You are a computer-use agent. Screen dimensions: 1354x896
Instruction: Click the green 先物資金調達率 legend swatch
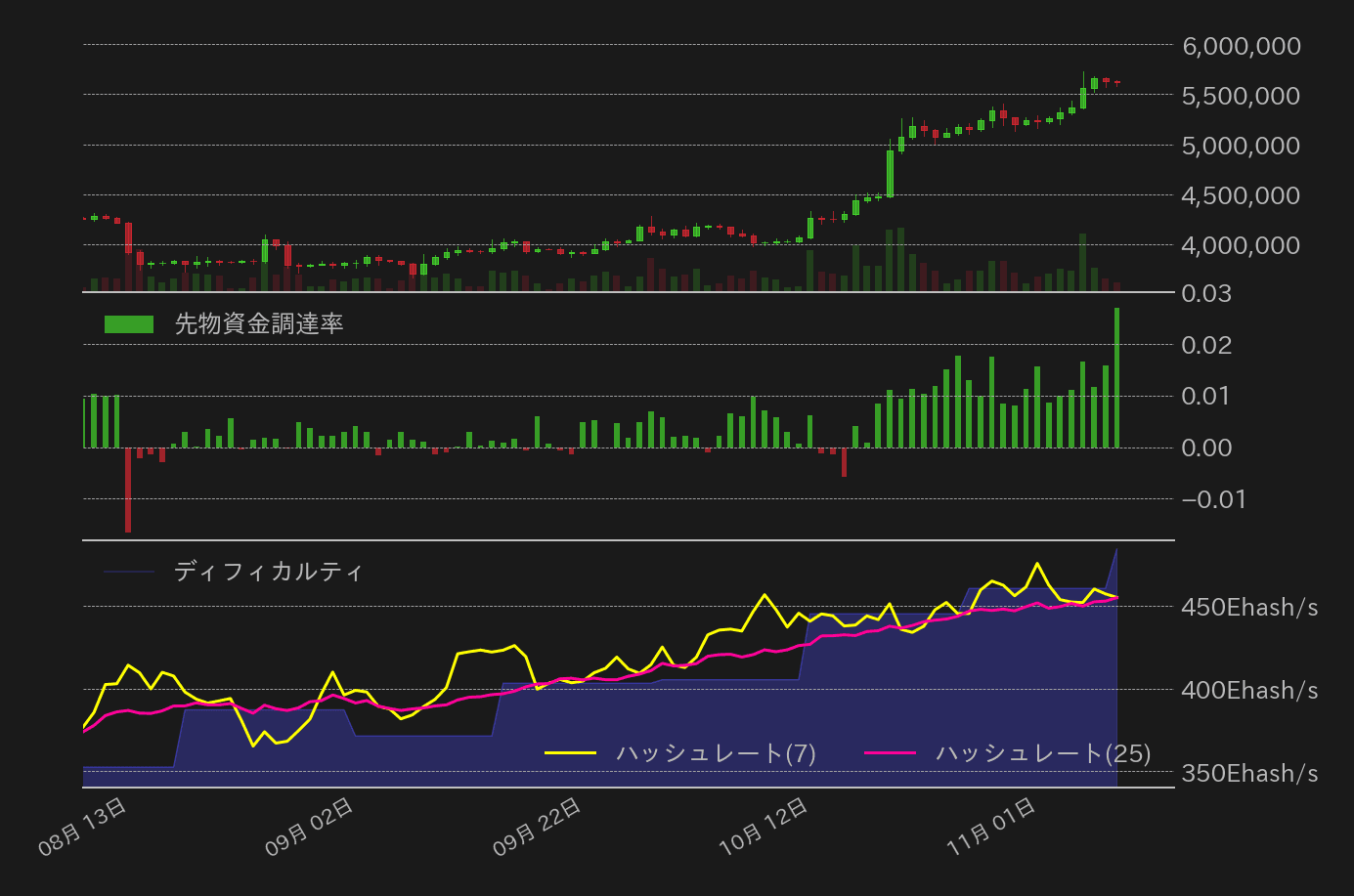click(129, 324)
